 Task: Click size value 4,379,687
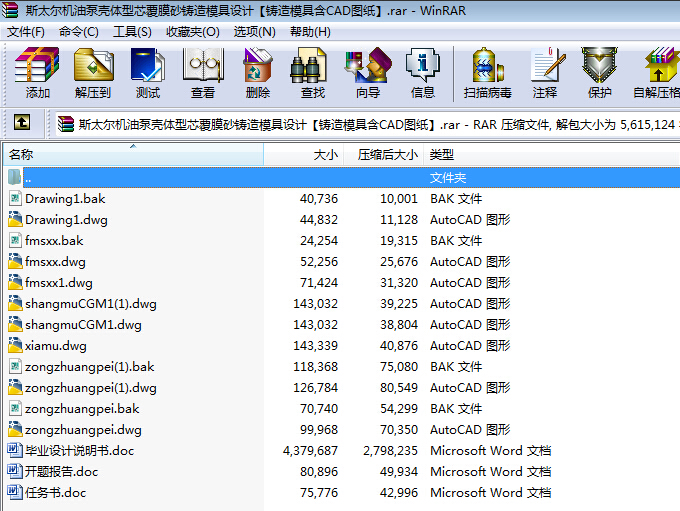click(310, 451)
